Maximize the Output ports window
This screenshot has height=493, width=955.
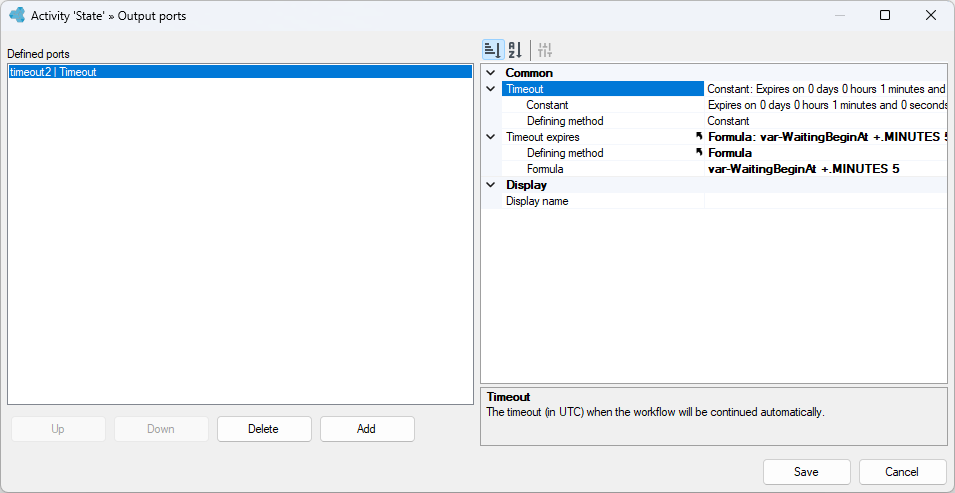[885, 16]
